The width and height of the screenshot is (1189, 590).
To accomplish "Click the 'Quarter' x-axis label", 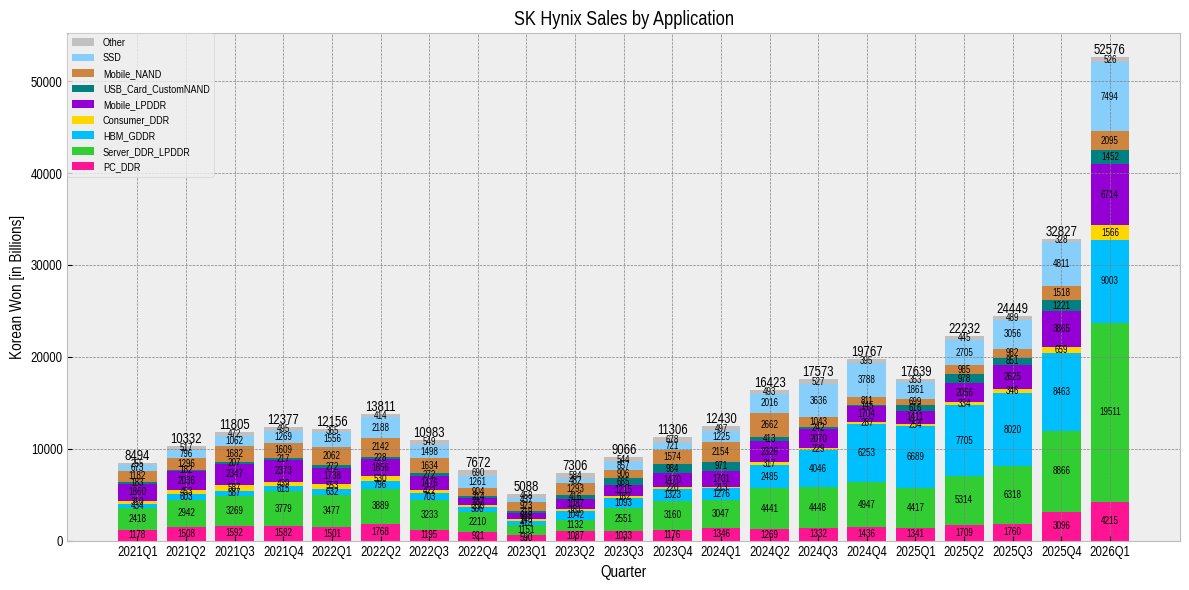I will tap(623, 572).
